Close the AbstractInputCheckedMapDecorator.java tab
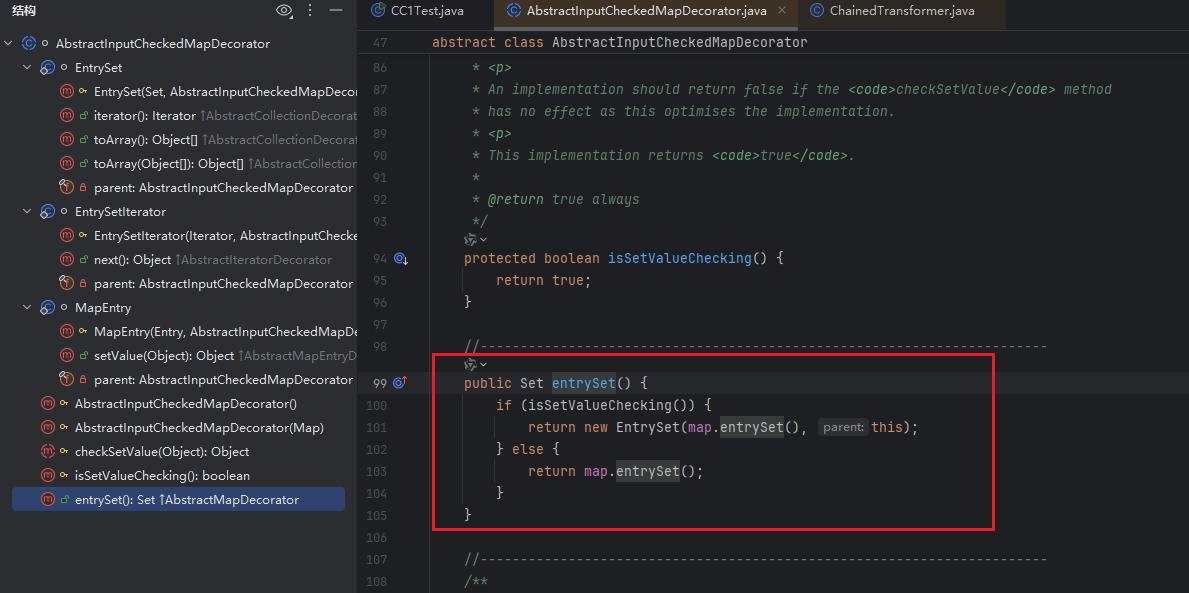The height and width of the screenshot is (593, 1189). pyautogui.click(x=782, y=11)
